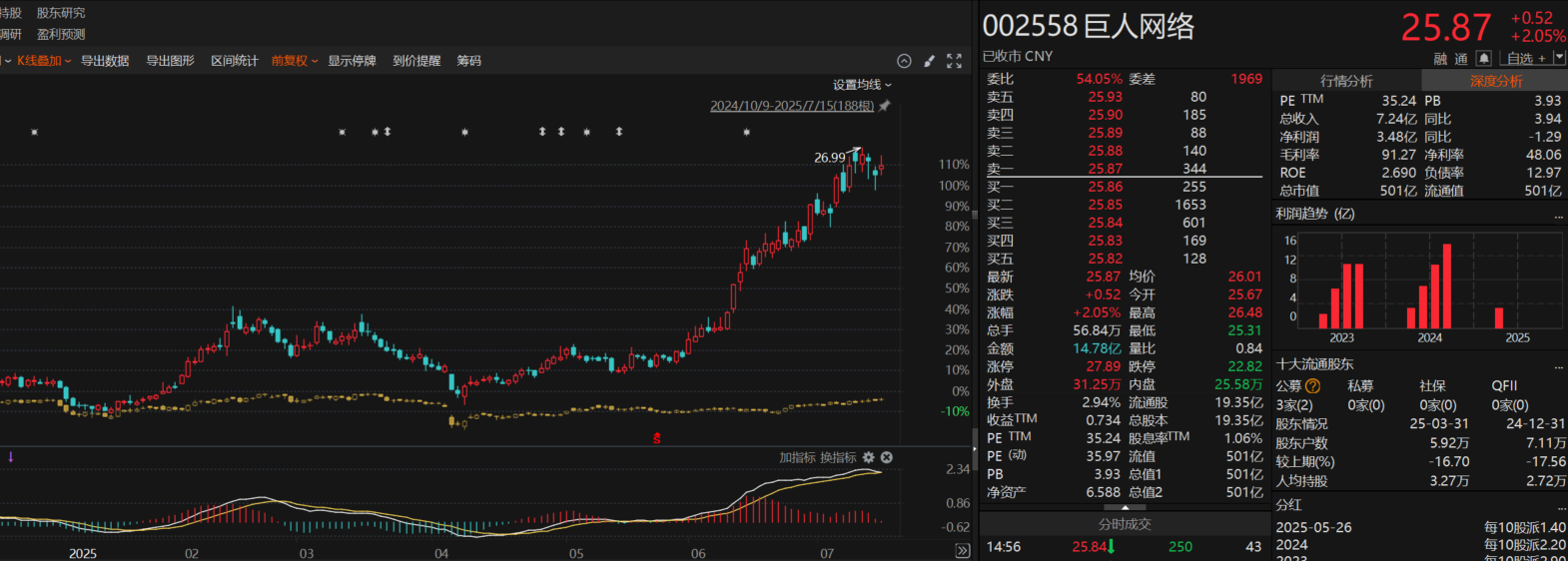
Task: Open the K线叠加 overlay dropdown
Action: pos(44,61)
